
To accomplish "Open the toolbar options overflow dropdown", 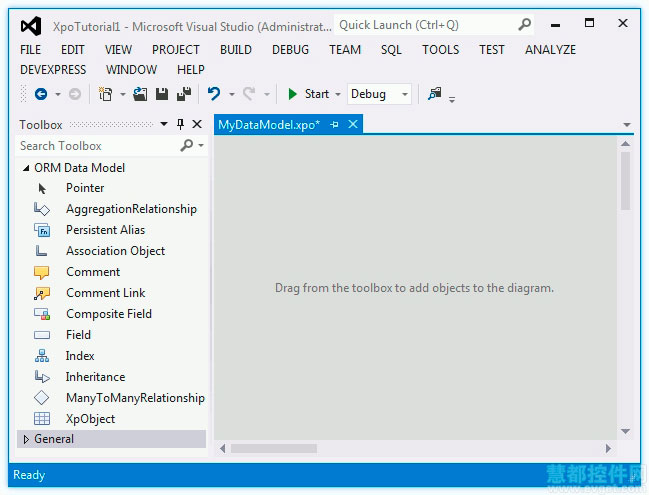I will (x=452, y=99).
